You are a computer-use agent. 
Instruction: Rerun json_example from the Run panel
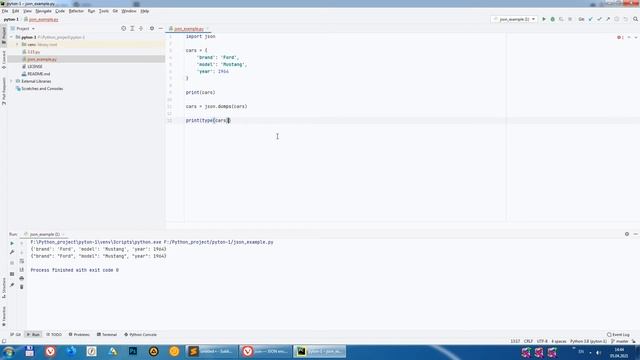point(12,243)
